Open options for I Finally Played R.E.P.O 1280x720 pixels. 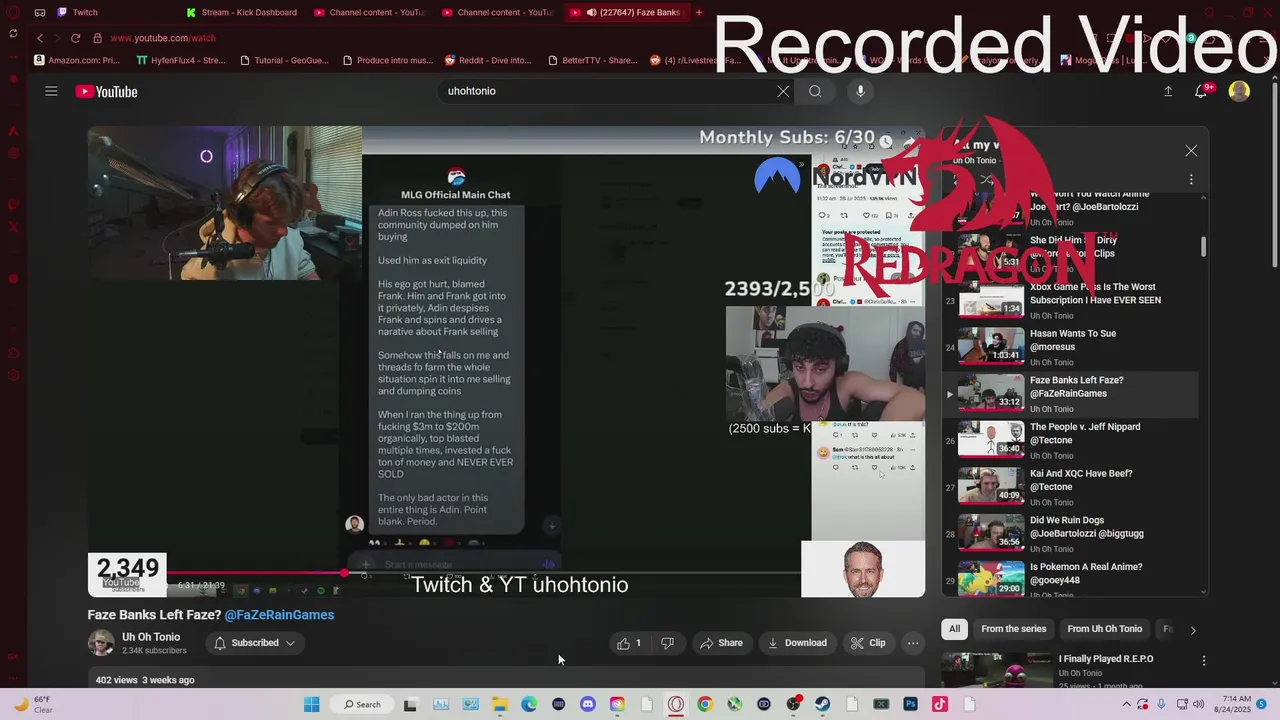click(x=1203, y=660)
